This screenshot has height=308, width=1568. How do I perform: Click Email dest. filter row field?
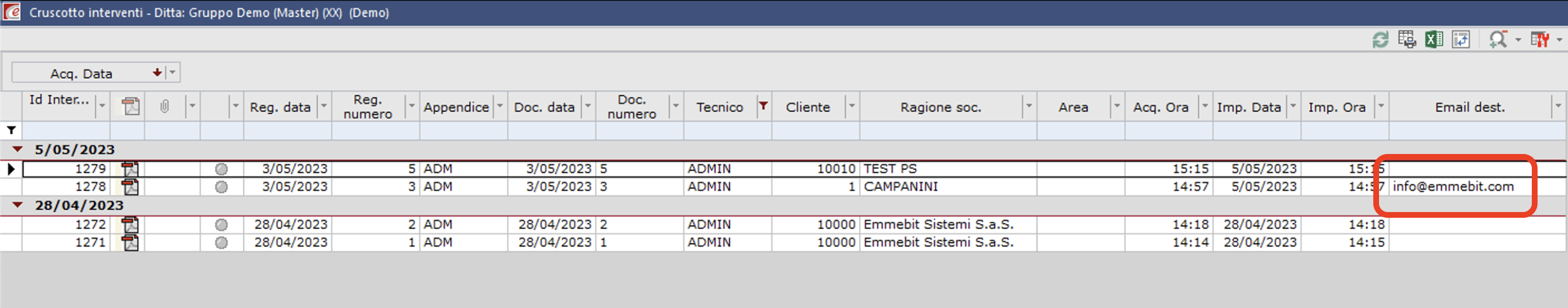point(1477,130)
